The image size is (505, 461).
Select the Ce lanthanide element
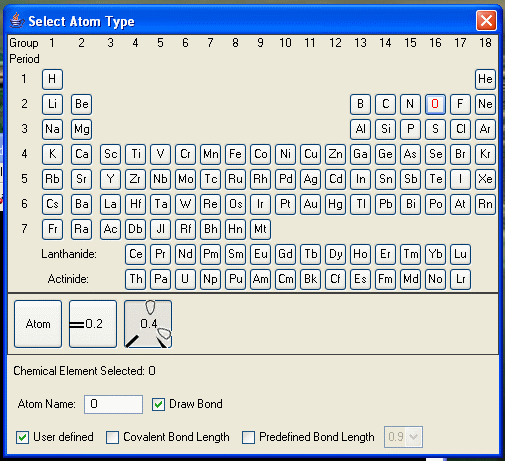click(x=135, y=254)
